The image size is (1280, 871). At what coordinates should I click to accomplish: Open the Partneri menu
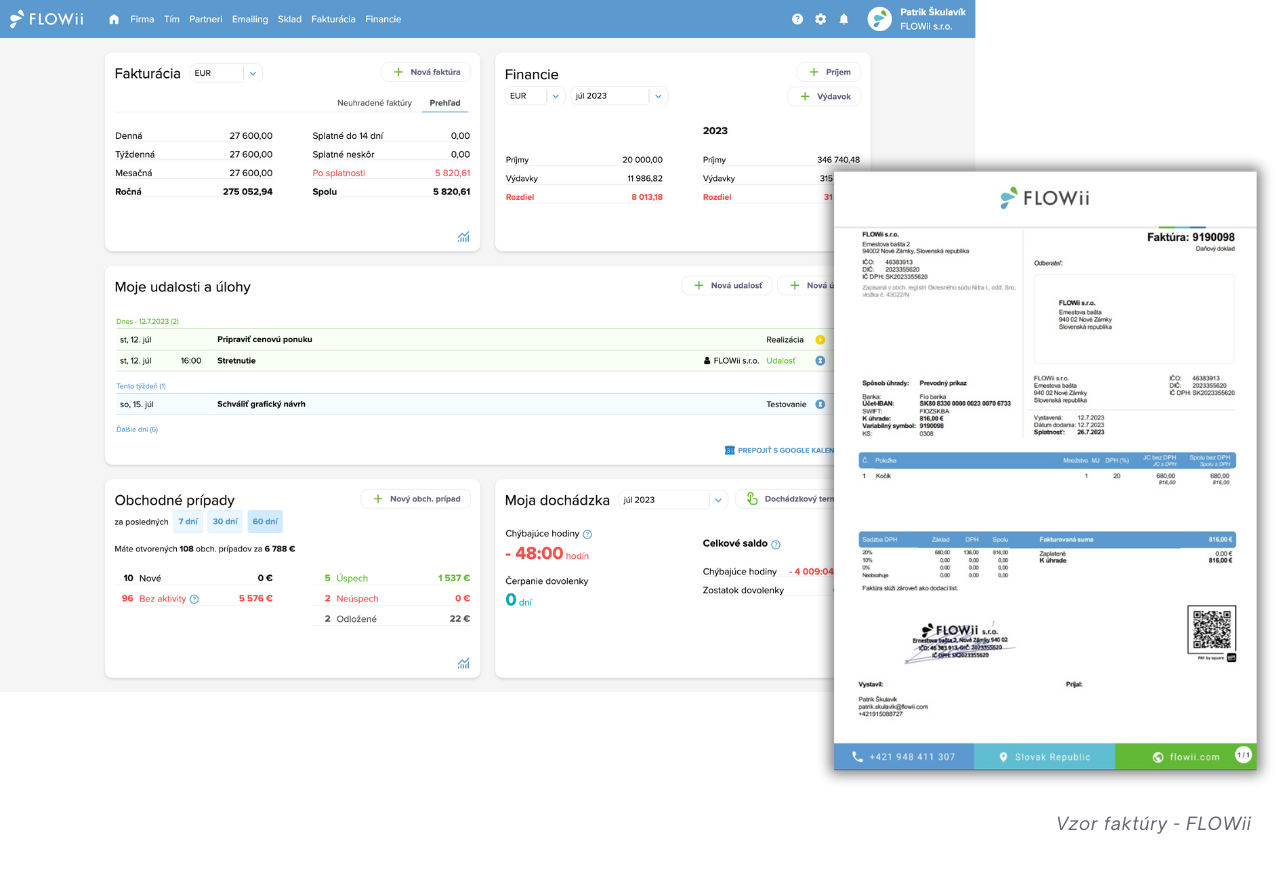(x=206, y=19)
